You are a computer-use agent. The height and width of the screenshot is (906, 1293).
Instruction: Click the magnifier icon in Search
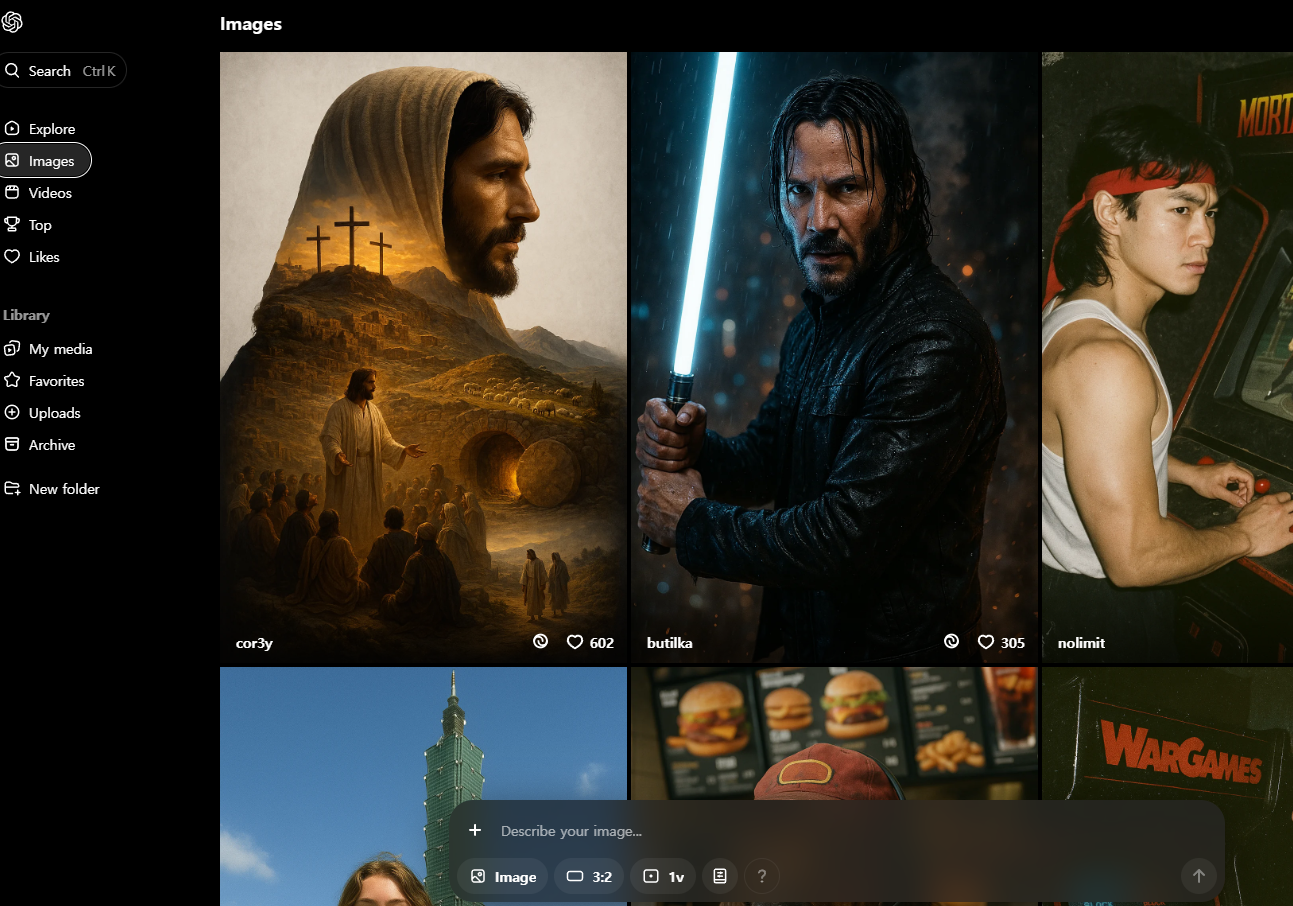[x=13, y=71]
